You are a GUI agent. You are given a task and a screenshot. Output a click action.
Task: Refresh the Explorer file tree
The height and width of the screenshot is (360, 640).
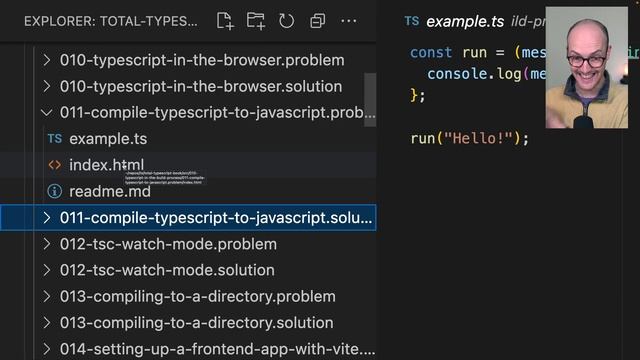tap(286, 21)
